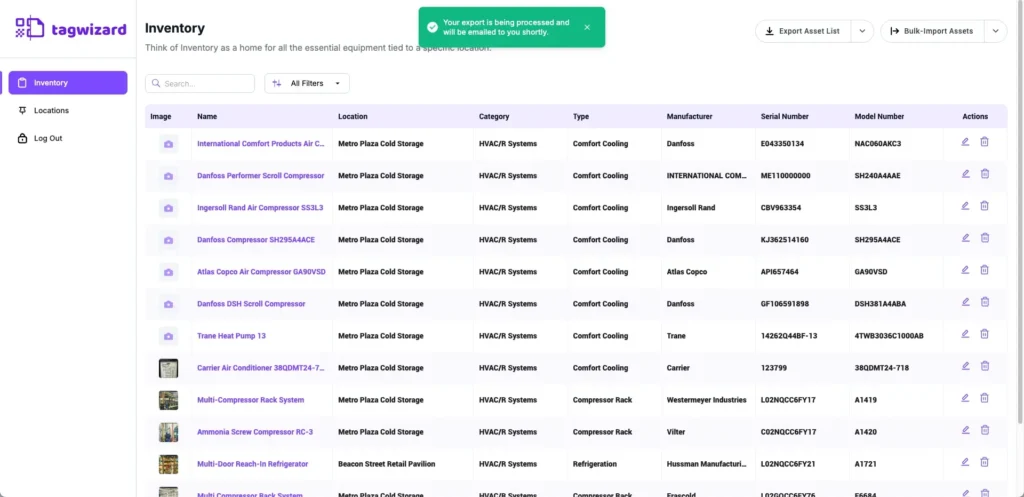
Task: Click the Name column header
Action: pos(207,116)
